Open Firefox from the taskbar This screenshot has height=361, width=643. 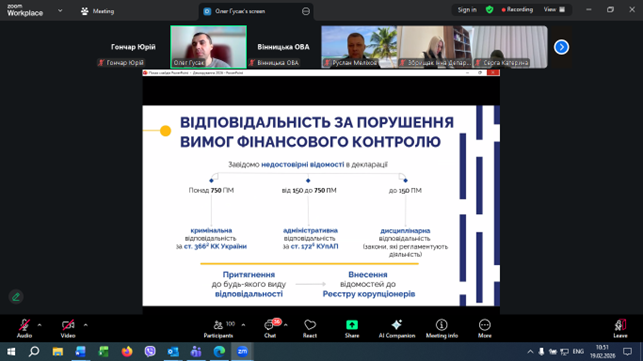127,352
